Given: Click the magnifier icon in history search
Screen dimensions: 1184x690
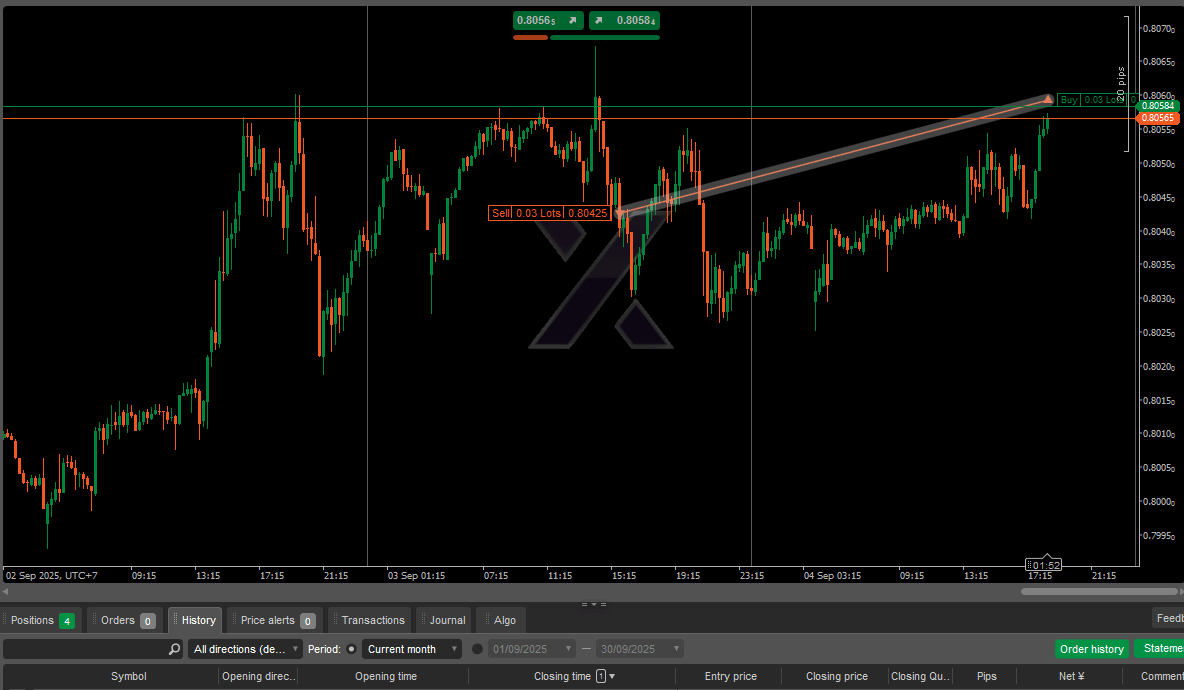Looking at the screenshot, I should (x=175, y=649).
